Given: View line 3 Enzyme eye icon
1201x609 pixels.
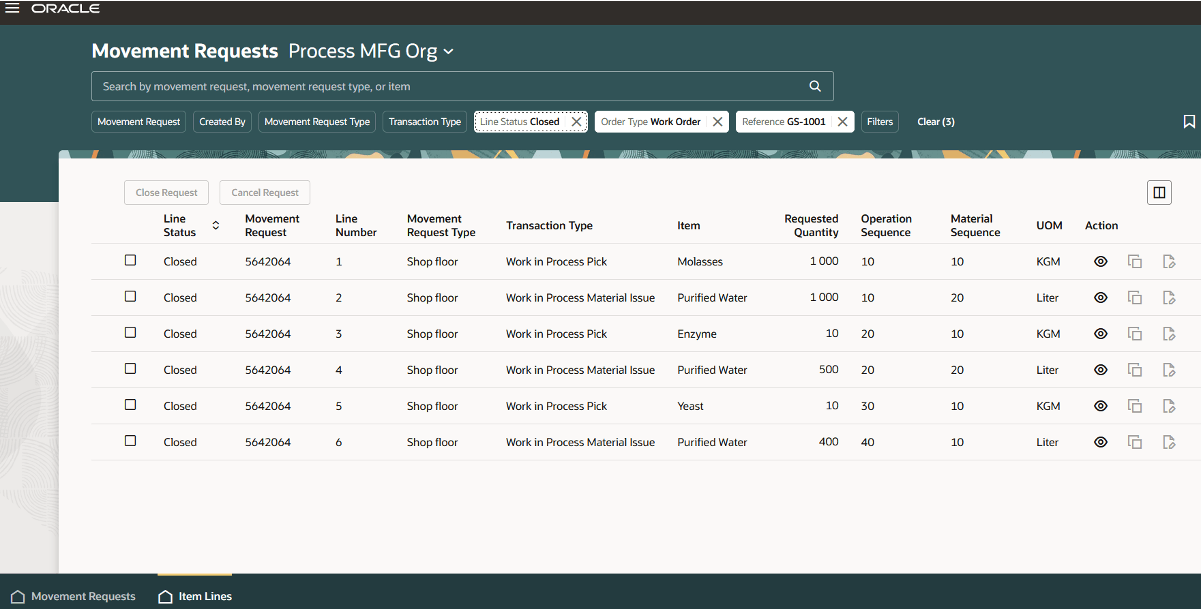Looking at the screenshot, I should click(x=1101, y=334).
